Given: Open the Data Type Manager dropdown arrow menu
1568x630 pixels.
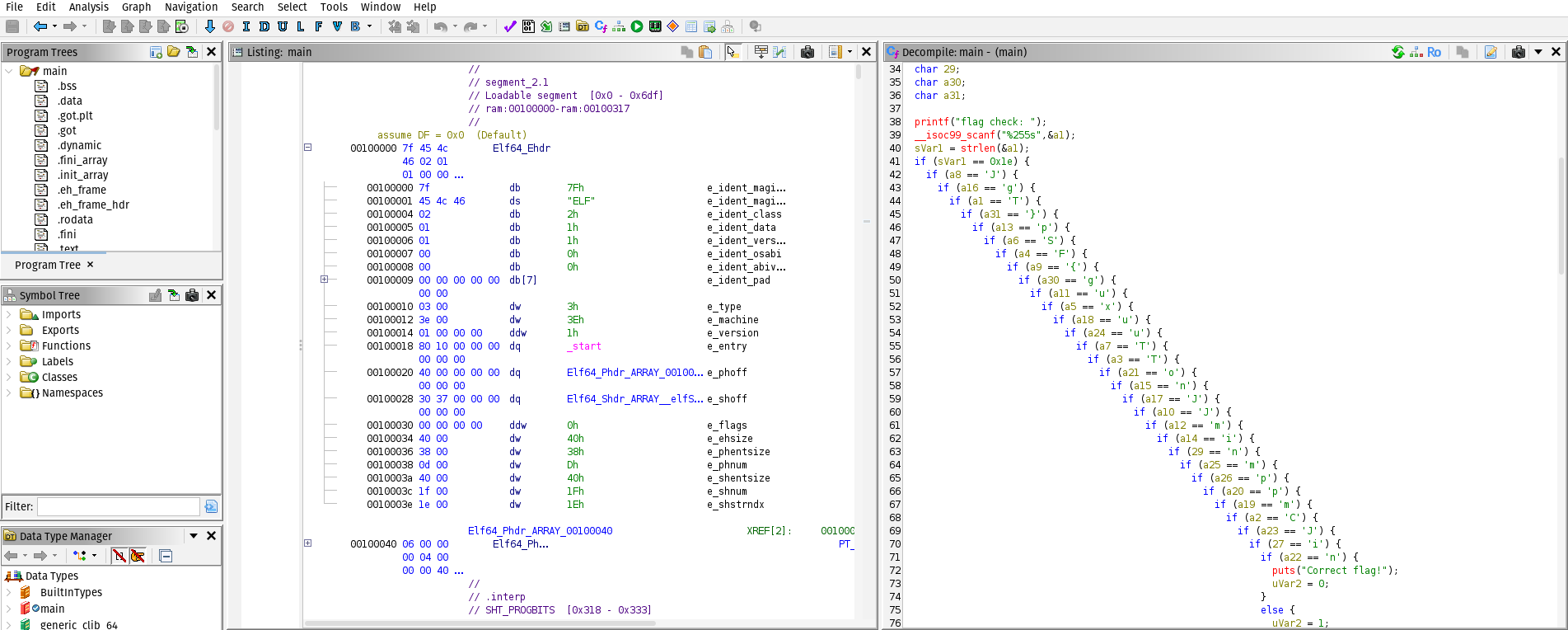Looking at the screenshot, I should point(194,536).
